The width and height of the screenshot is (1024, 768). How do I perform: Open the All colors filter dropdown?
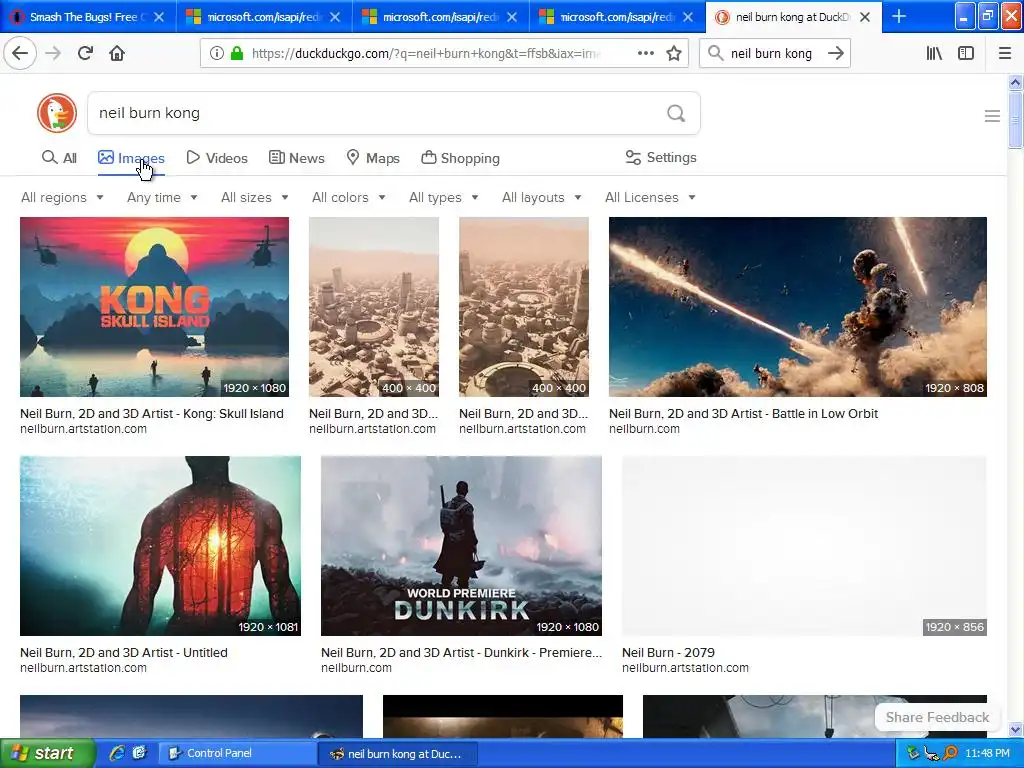click(x=348, y=197)
